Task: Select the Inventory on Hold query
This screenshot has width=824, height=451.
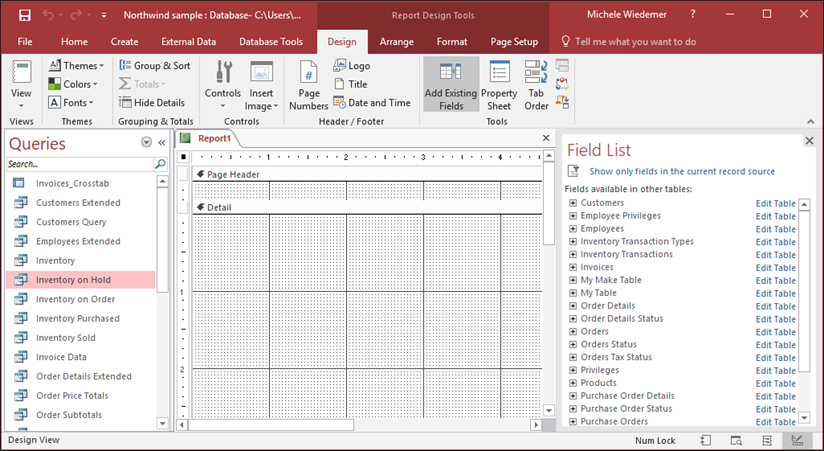Action: click(x=80, y=280)
